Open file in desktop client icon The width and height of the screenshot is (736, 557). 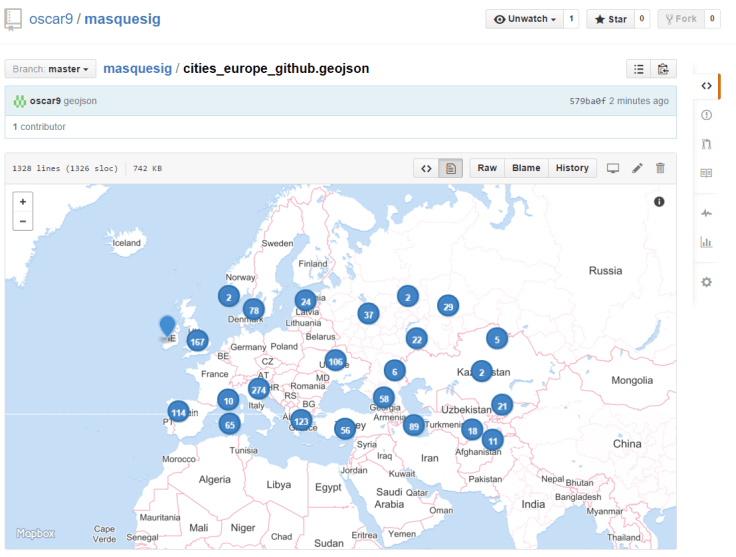(613, 168)
